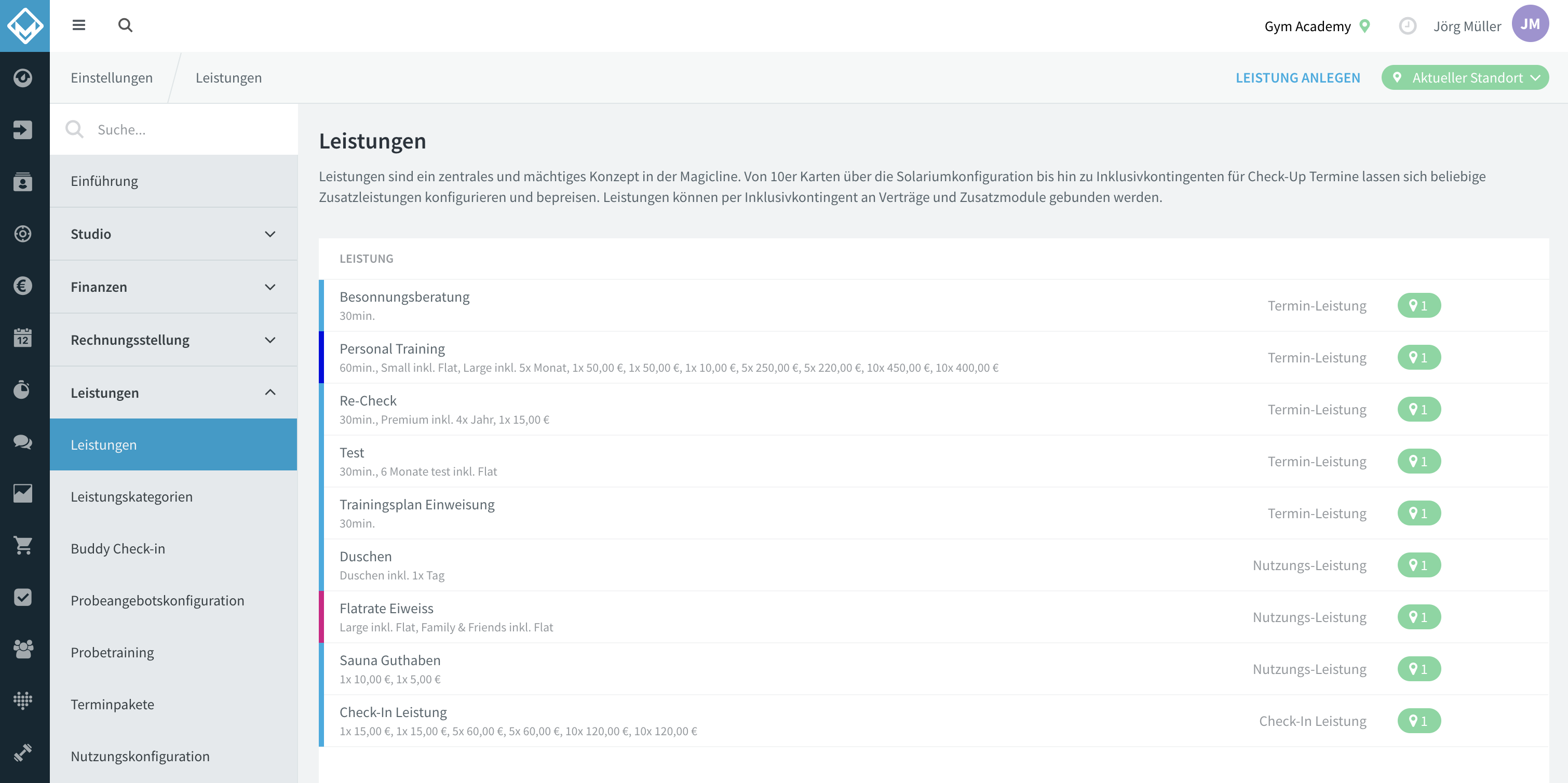
Task: Open the calendar icon in left sidebar
Action: click(x=23, y=337)
